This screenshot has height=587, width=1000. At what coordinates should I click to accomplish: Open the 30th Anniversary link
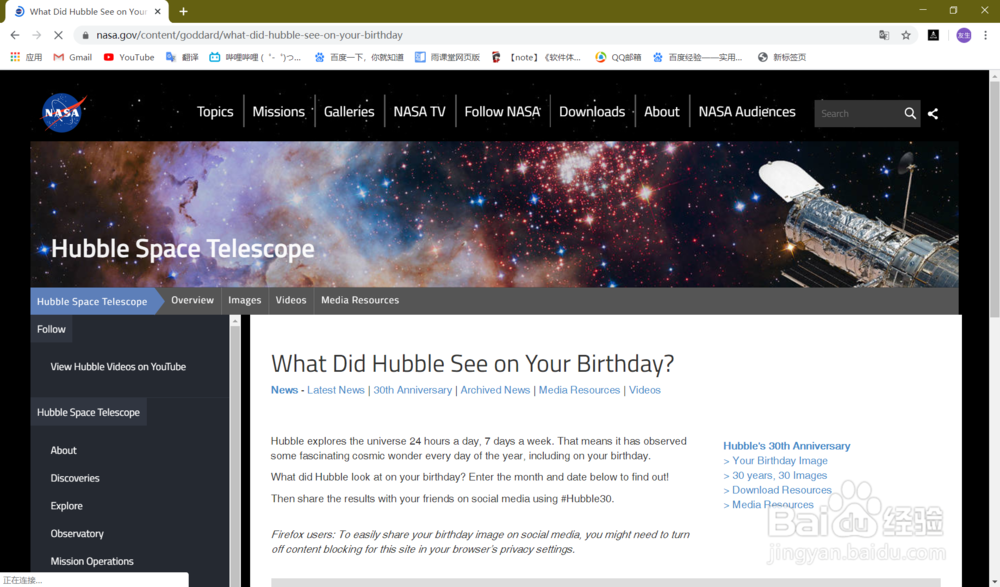point(412,390)
